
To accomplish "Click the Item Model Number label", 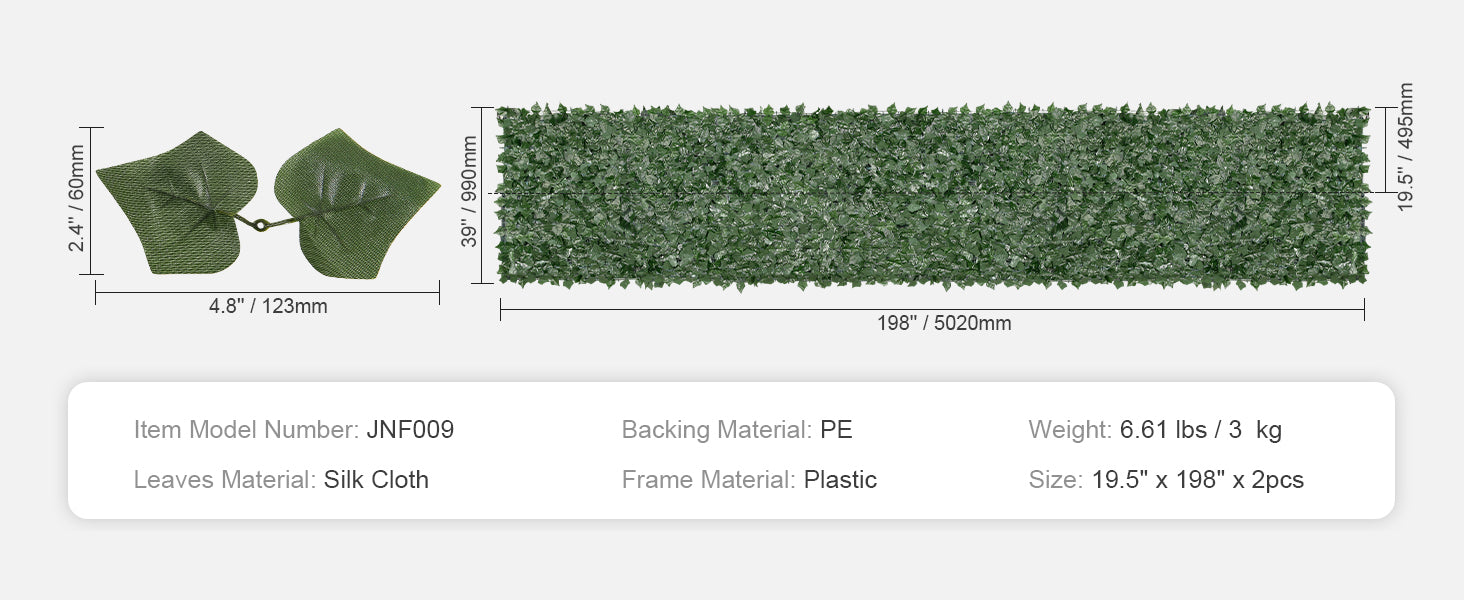I will click(246, 430).
